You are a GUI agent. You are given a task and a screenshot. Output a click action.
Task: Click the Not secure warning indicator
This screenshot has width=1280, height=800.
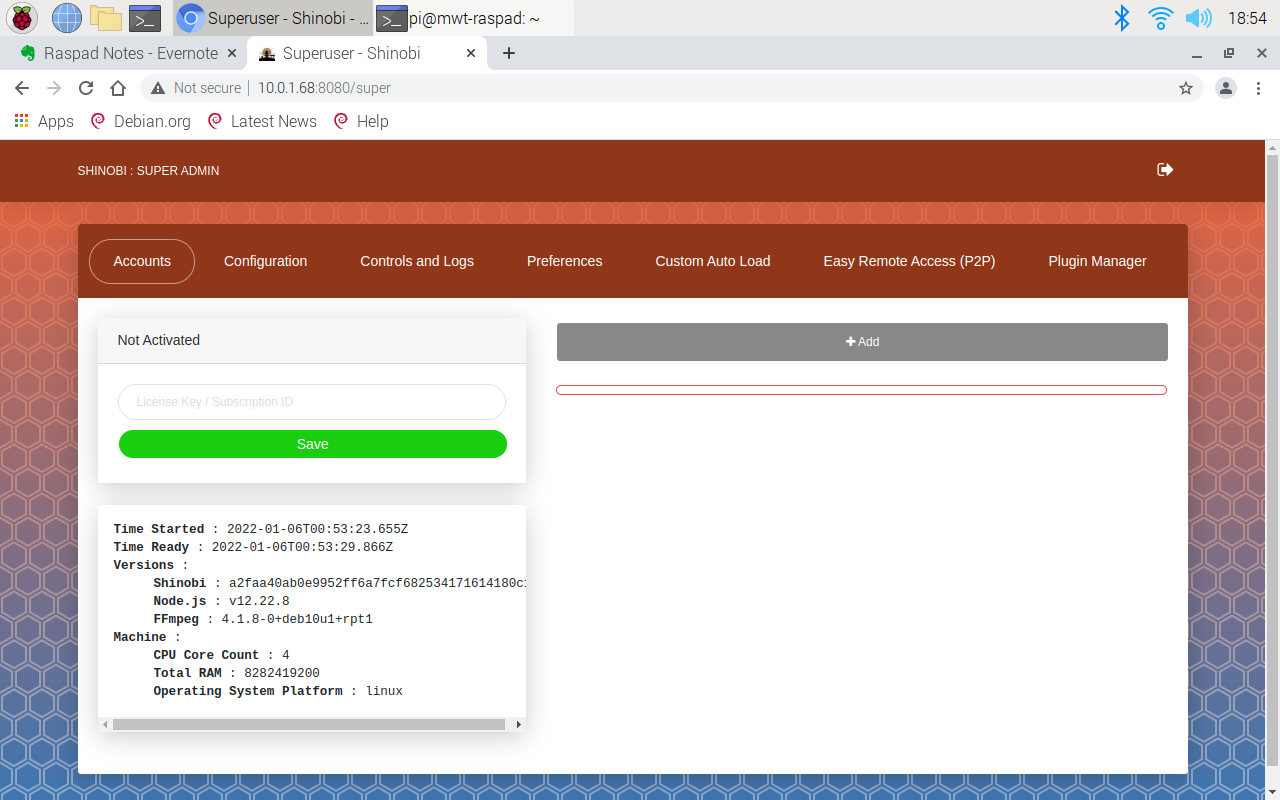tap(196, 88)
